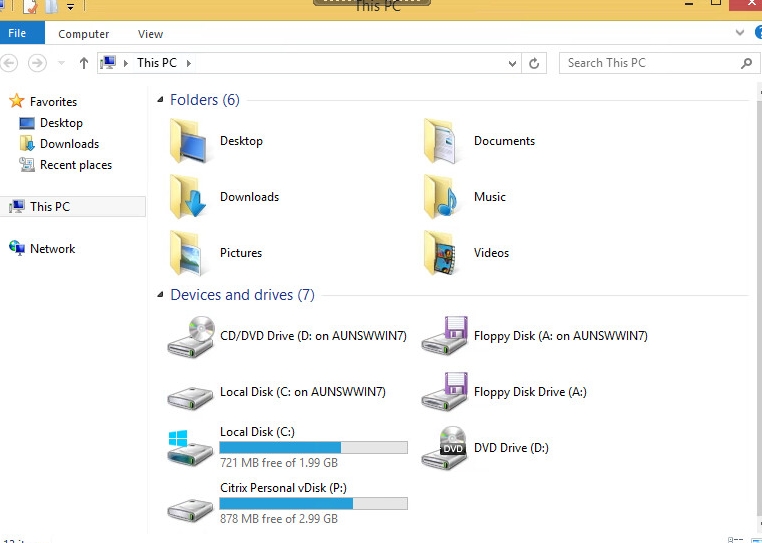Select CD/DVD Drive (D: on AUNSWWIN7) icon
Viewport: 762px width, 543px height.
point(191,336)
